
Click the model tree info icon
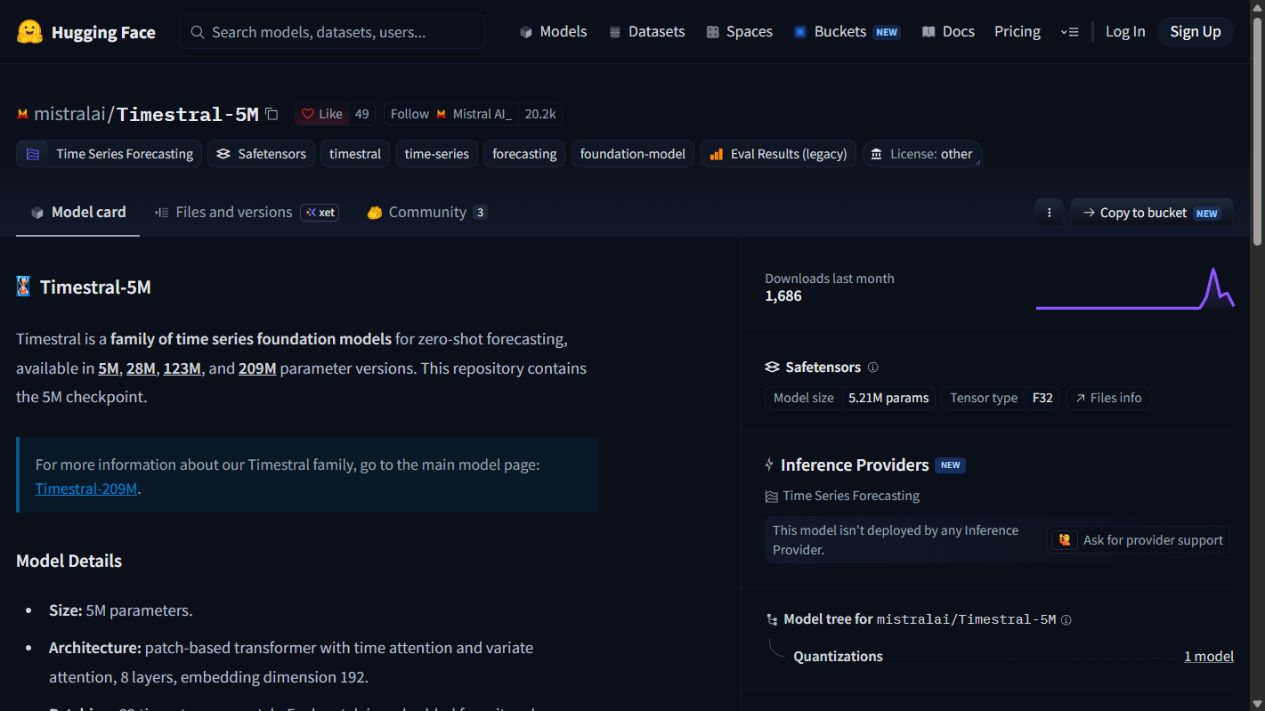[1066, 620]
